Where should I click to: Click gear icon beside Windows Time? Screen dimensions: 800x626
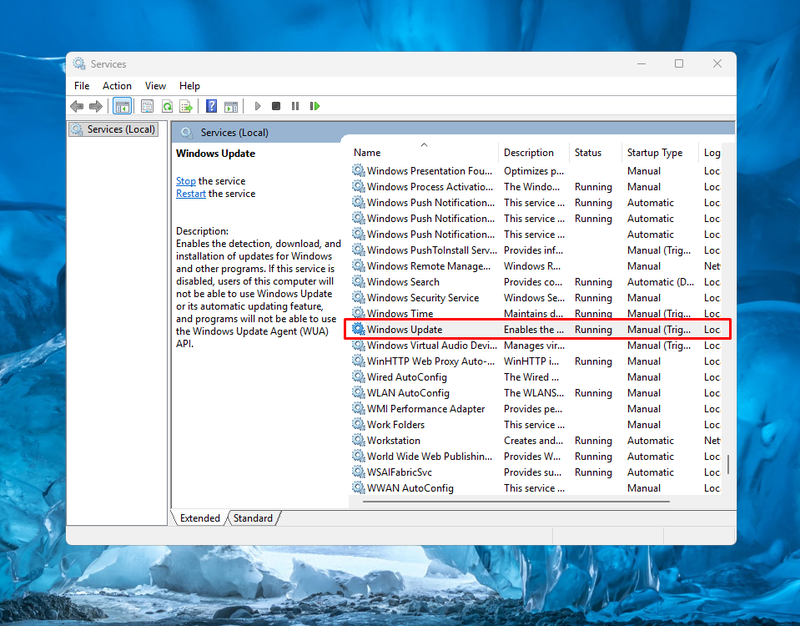(x=359, y=313)
